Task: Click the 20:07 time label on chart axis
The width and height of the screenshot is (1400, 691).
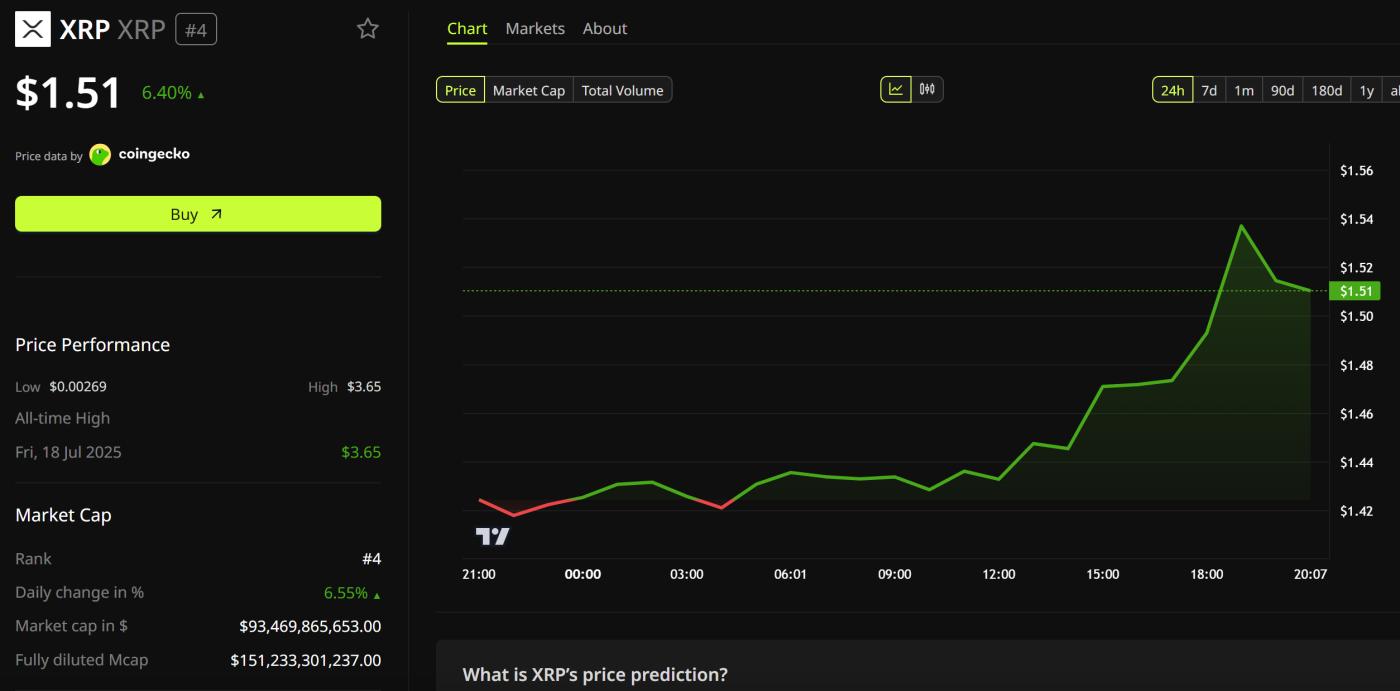Action: pos(1310,574)
